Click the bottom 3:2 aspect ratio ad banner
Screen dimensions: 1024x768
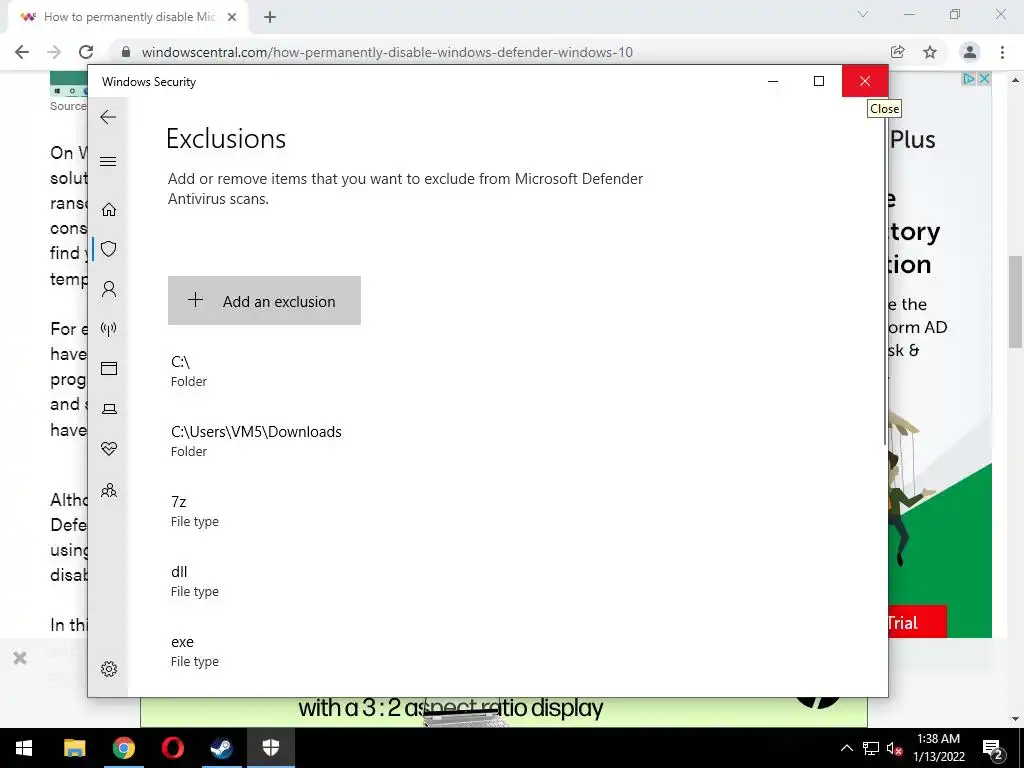pyautogui.click(x=504, y=712)
